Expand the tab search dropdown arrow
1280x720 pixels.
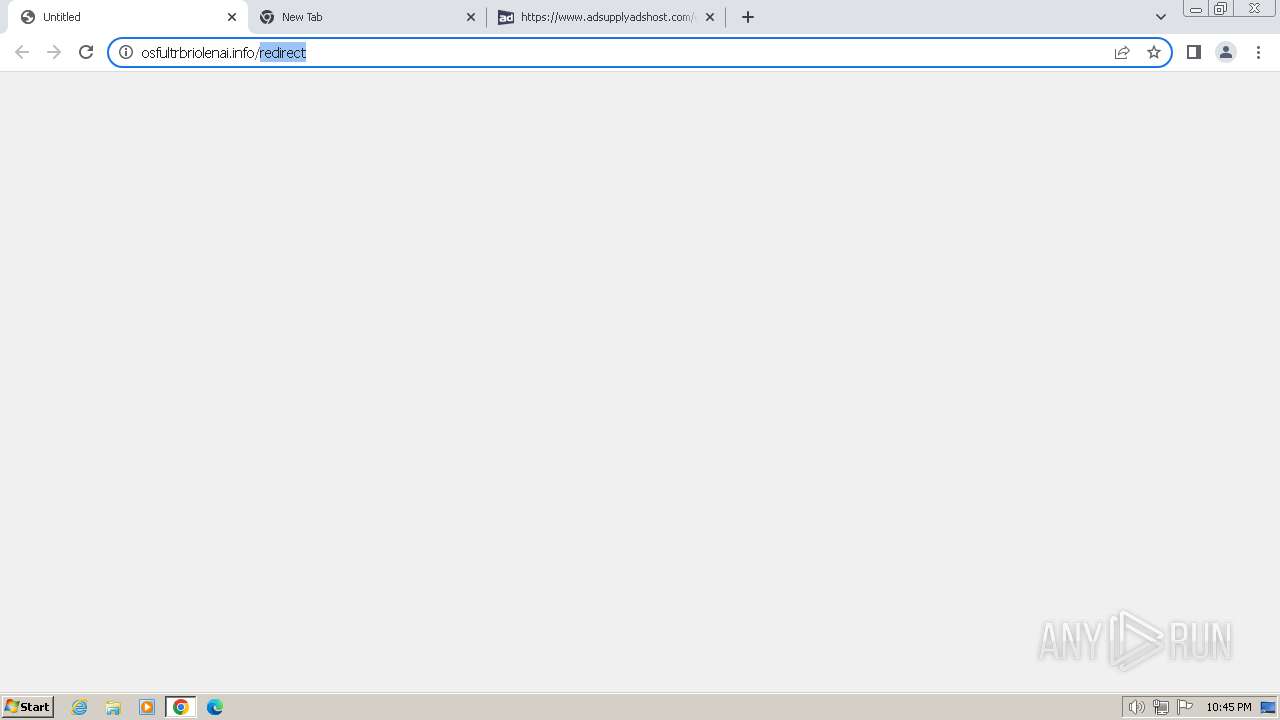1161,17
